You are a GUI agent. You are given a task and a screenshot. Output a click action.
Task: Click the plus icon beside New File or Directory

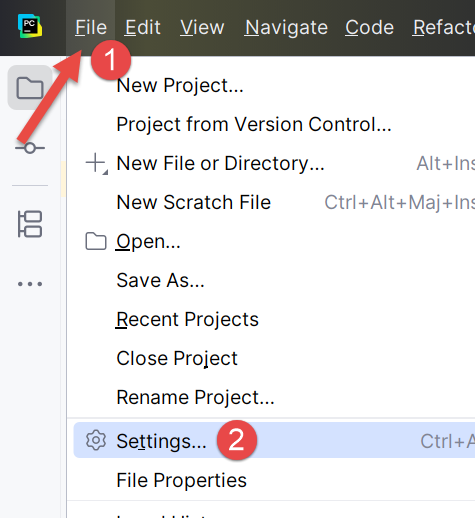tap(96, 163)
